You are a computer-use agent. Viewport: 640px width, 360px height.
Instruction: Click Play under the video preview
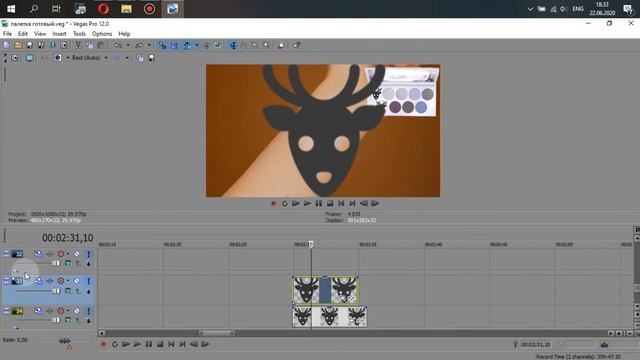(x=307, y=203)
